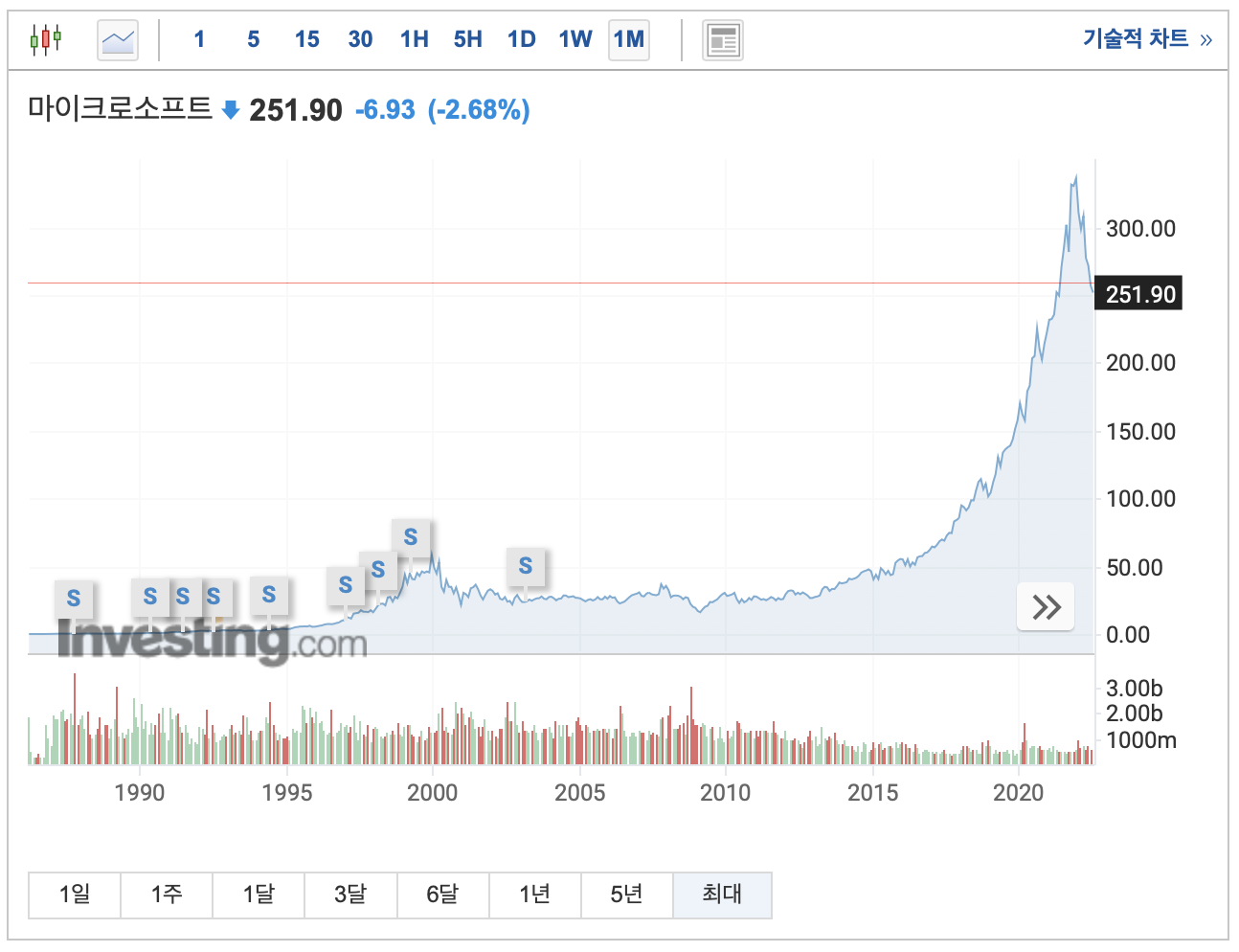The image size is (1239, 952).
Task: Select the 1주 range tab
Action: [x=167, y=895]
